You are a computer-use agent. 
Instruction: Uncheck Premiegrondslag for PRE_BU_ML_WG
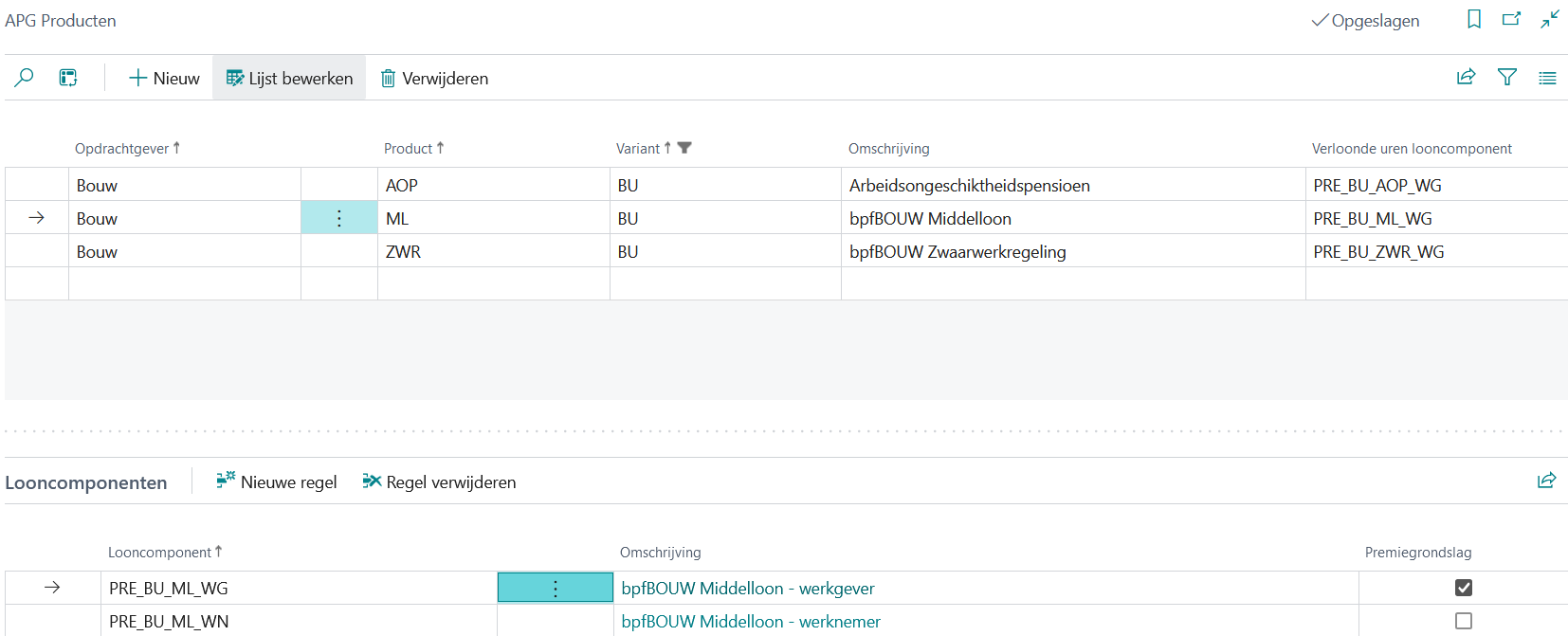click(1464, 588)
